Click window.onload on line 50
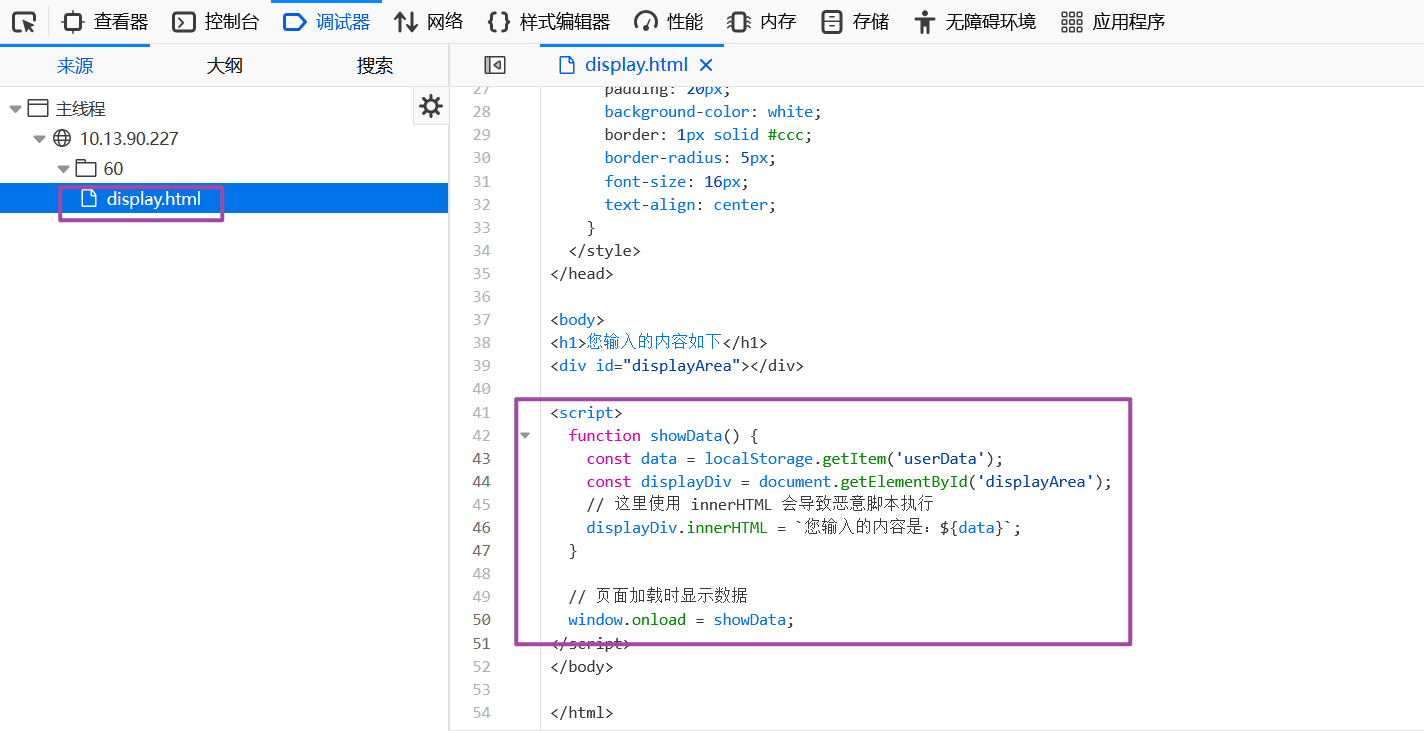Viewport: 1424px width, 731px height. 627,620
